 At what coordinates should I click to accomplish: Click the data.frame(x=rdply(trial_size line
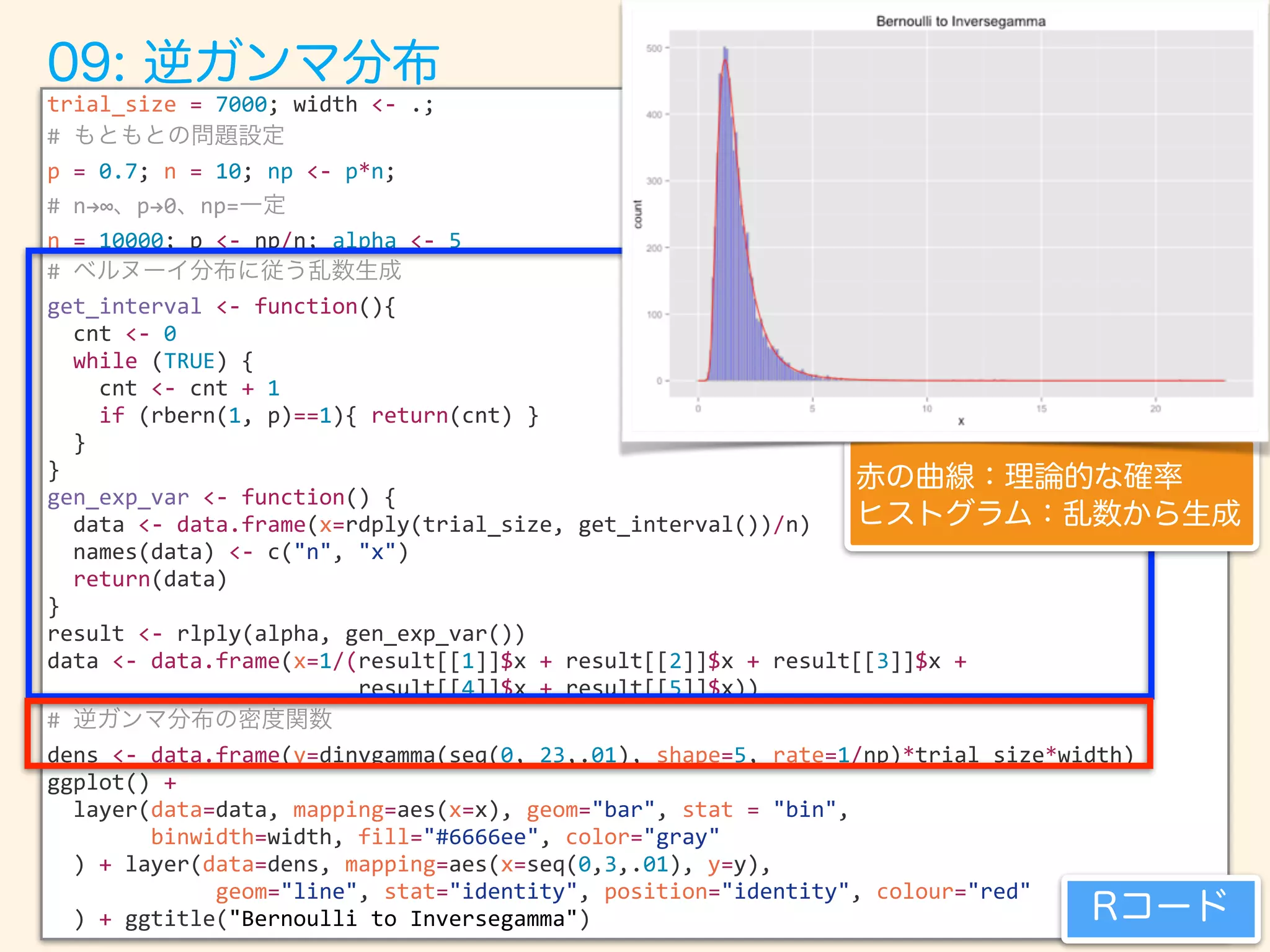tap(442, 524)
